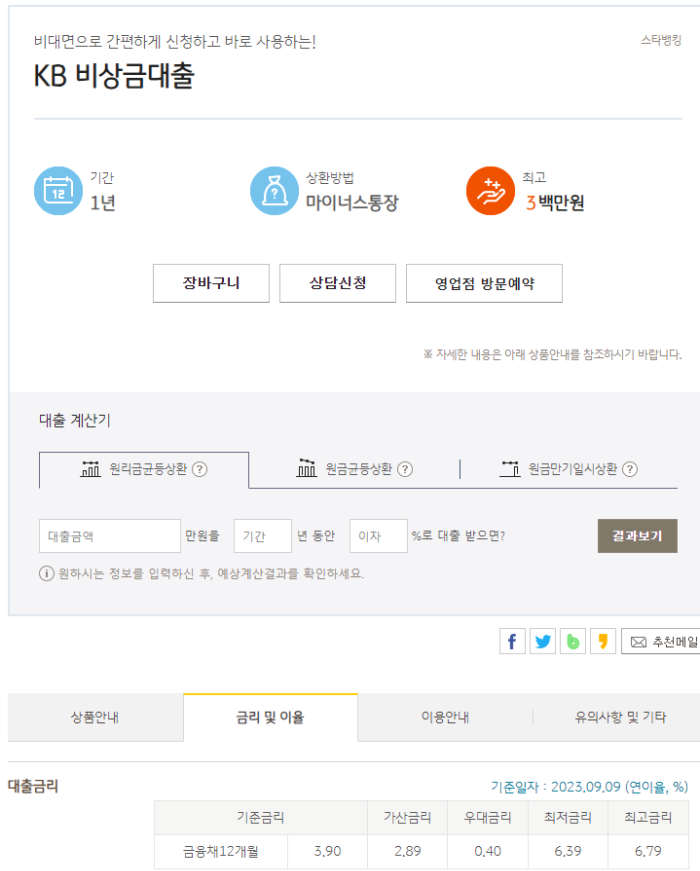Viewport: 700px width, 871px height.
Task: Select 원금만기일시상환 calculator tab
Action: click(569, 470)
